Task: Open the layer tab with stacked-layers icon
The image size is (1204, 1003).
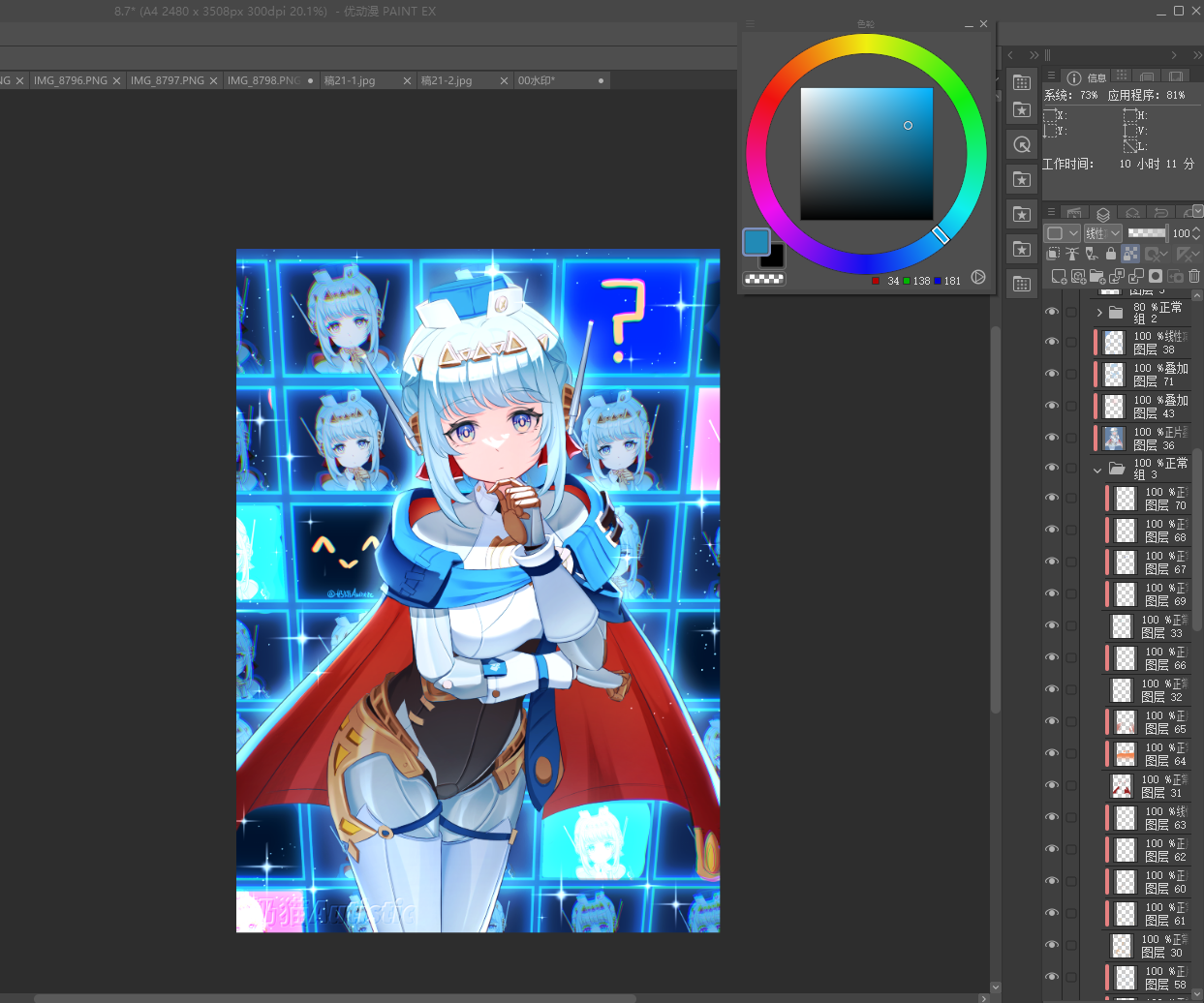Action: pos(1103,214)
